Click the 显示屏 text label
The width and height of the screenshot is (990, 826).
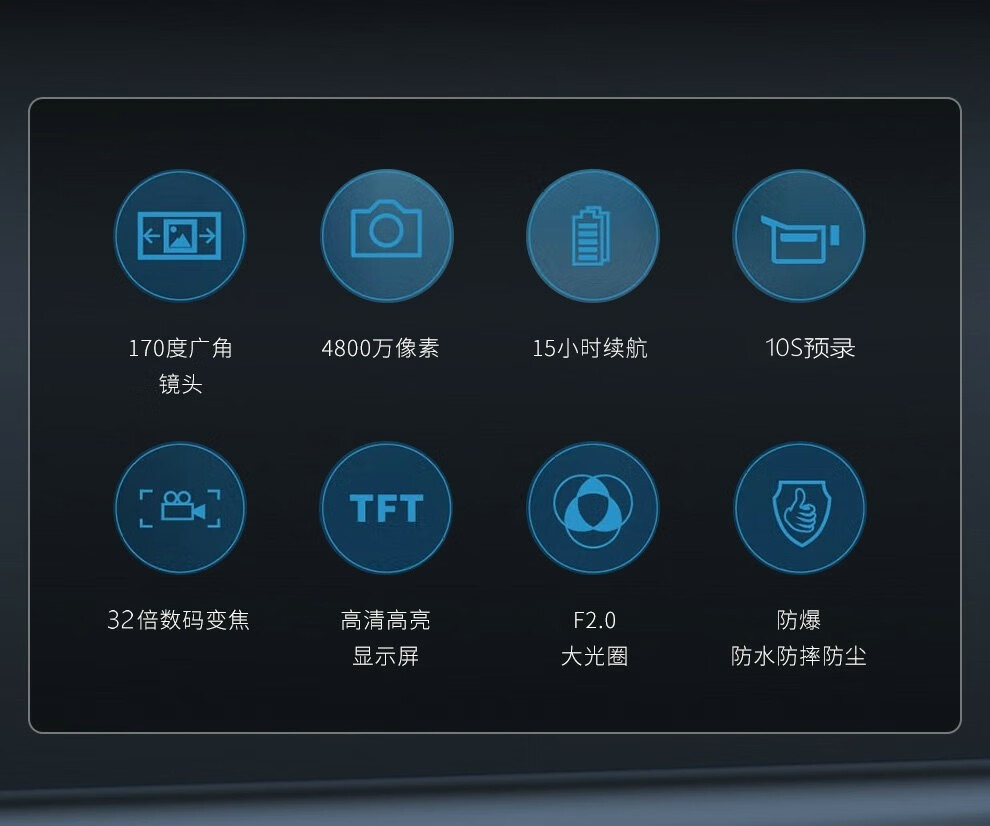(386, 656)
